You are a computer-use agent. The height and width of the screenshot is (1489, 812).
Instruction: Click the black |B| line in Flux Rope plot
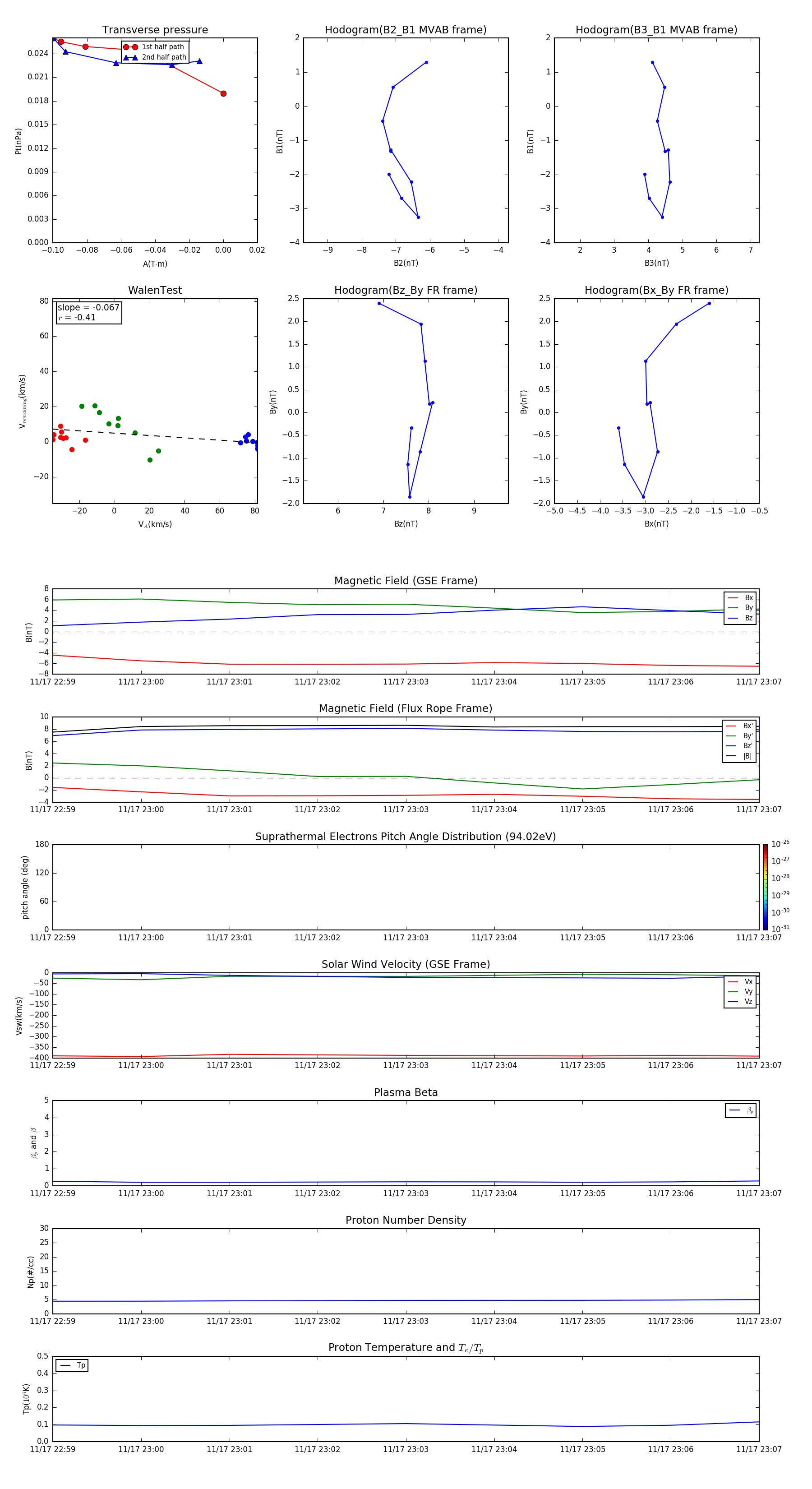pyautogui.click(x=406, y=726)
